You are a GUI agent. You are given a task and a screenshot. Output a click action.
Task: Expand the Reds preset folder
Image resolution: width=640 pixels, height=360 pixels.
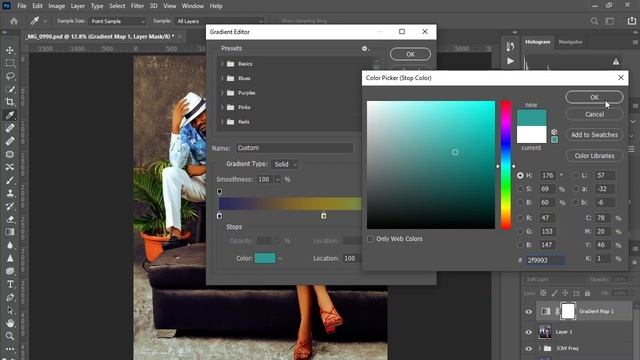point(222,122)
